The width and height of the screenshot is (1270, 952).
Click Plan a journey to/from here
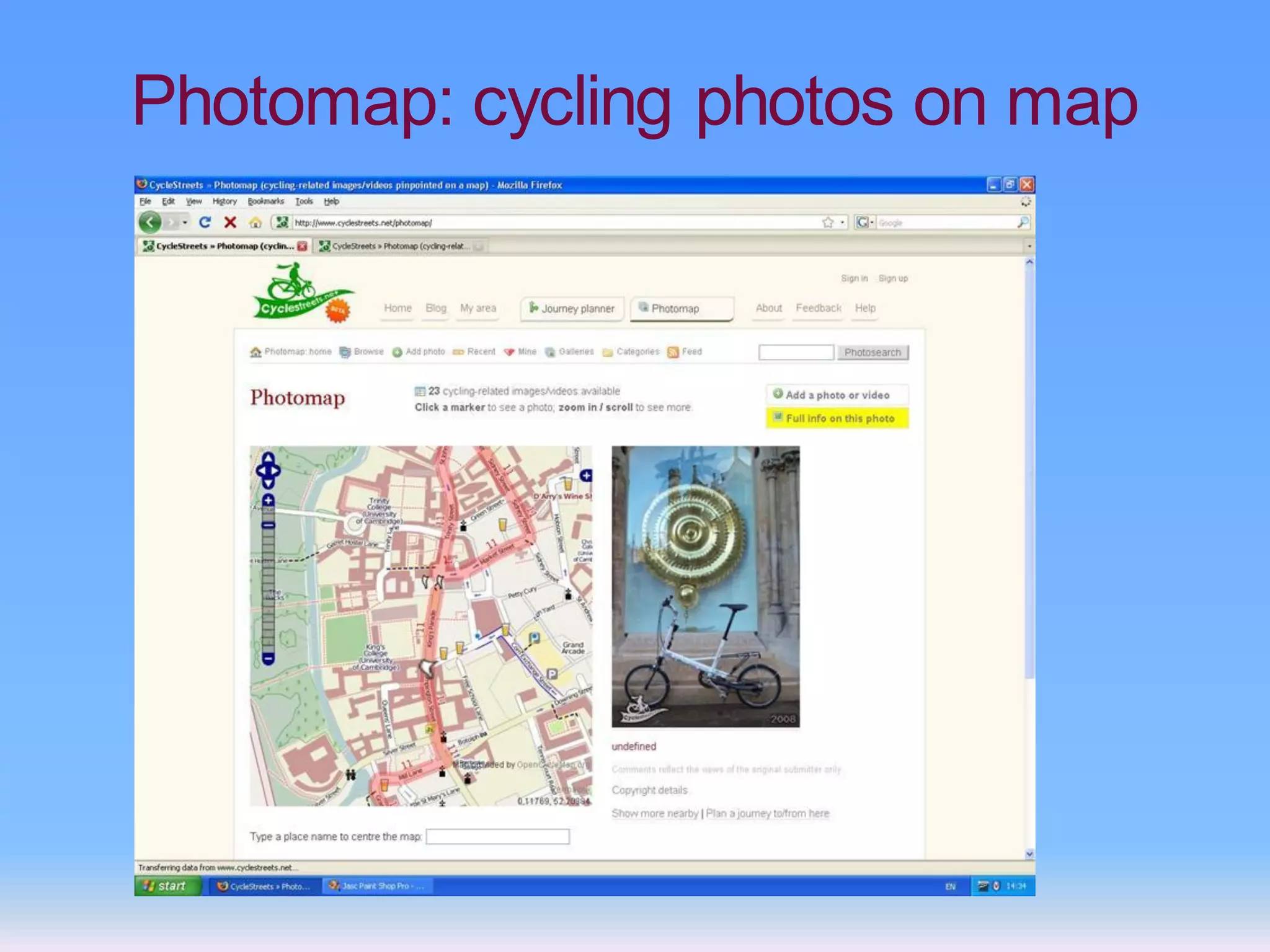point(767,813)
